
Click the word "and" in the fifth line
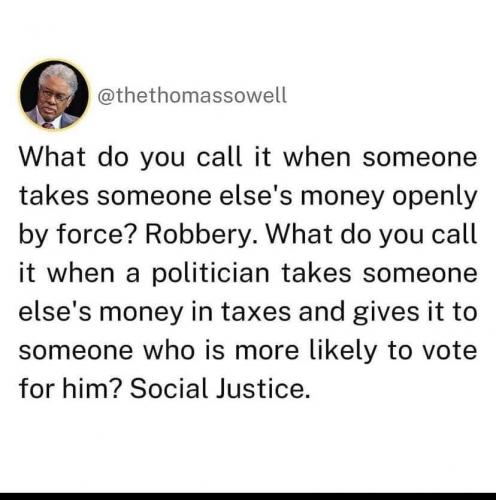tap(322, 312)
